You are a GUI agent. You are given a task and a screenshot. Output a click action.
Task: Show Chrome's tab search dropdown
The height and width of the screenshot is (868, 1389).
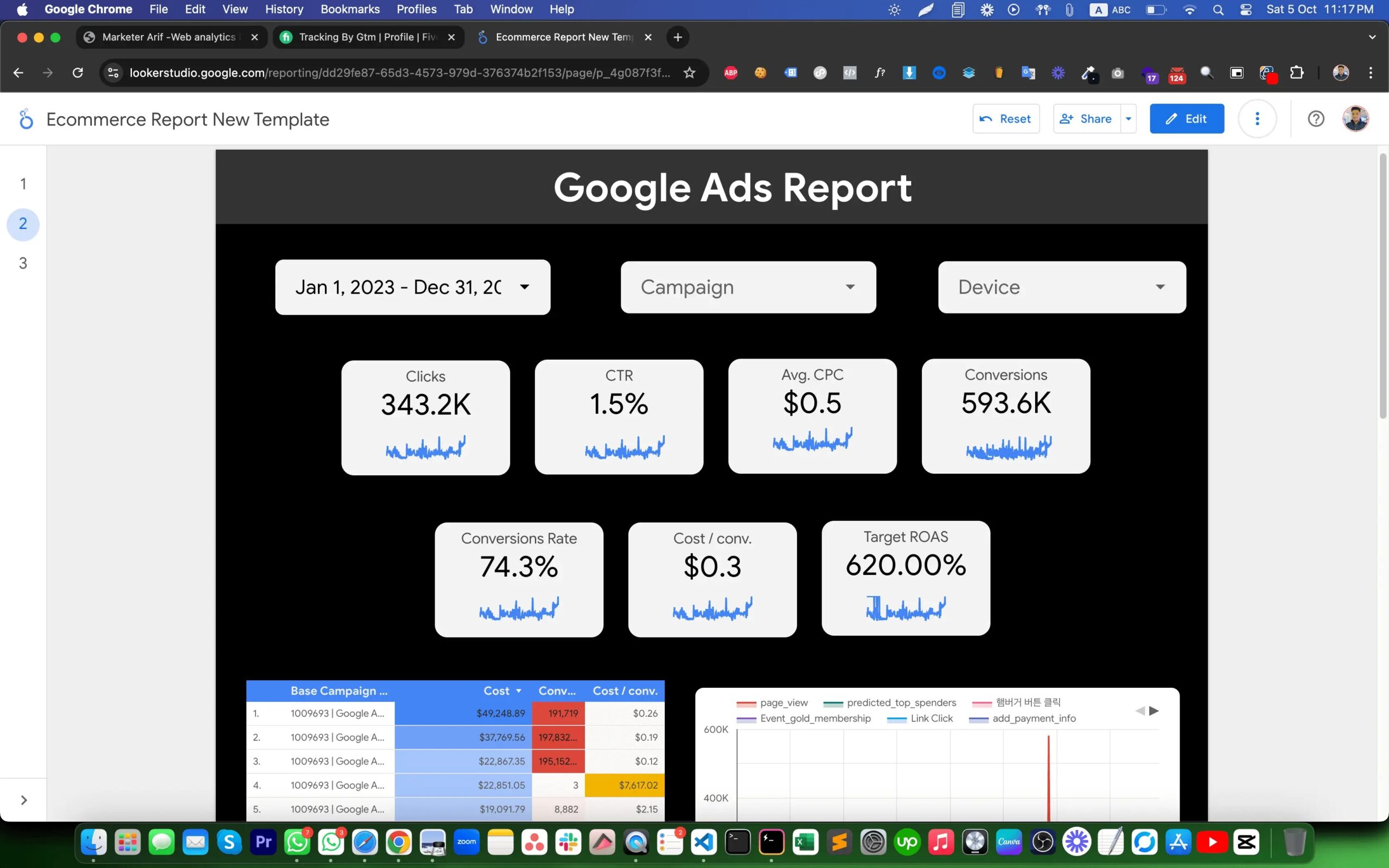click(x=1372, y=37)
